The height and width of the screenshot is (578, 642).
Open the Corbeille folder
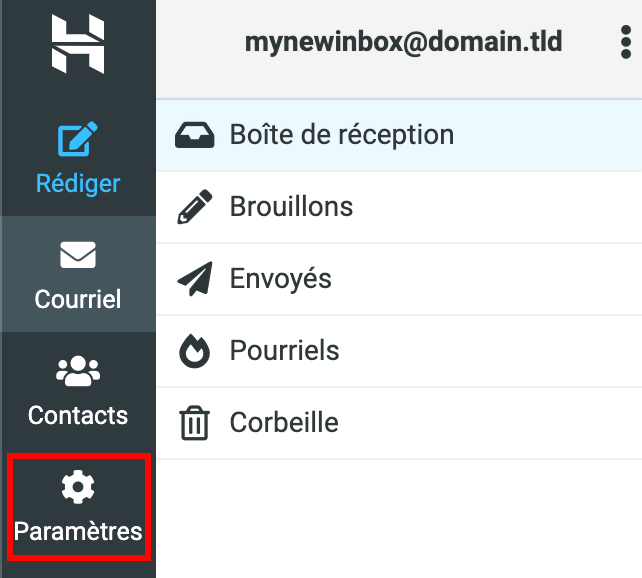(x=284, y=423)
